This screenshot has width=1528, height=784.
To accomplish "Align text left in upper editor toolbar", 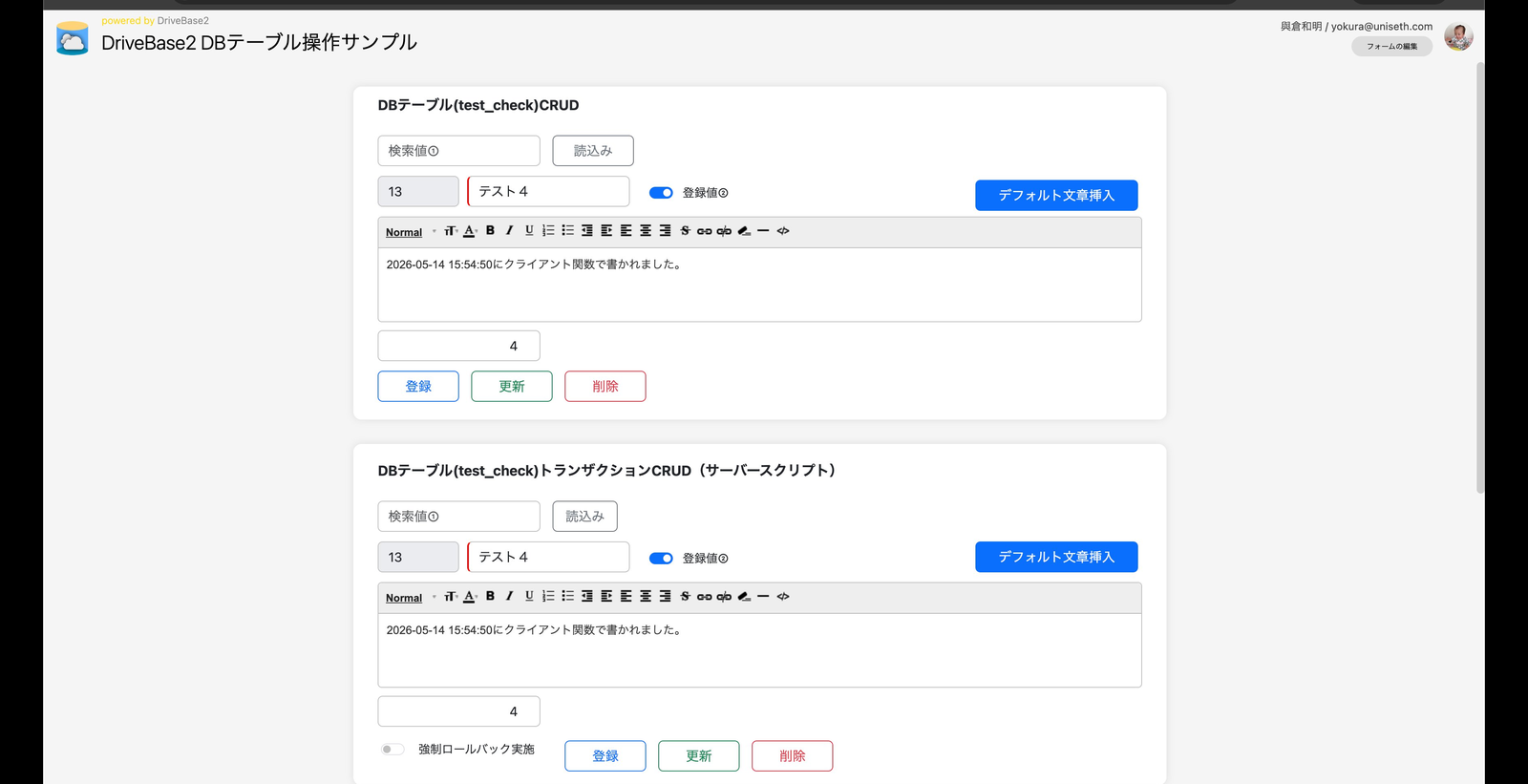I will tap(626, 230).
